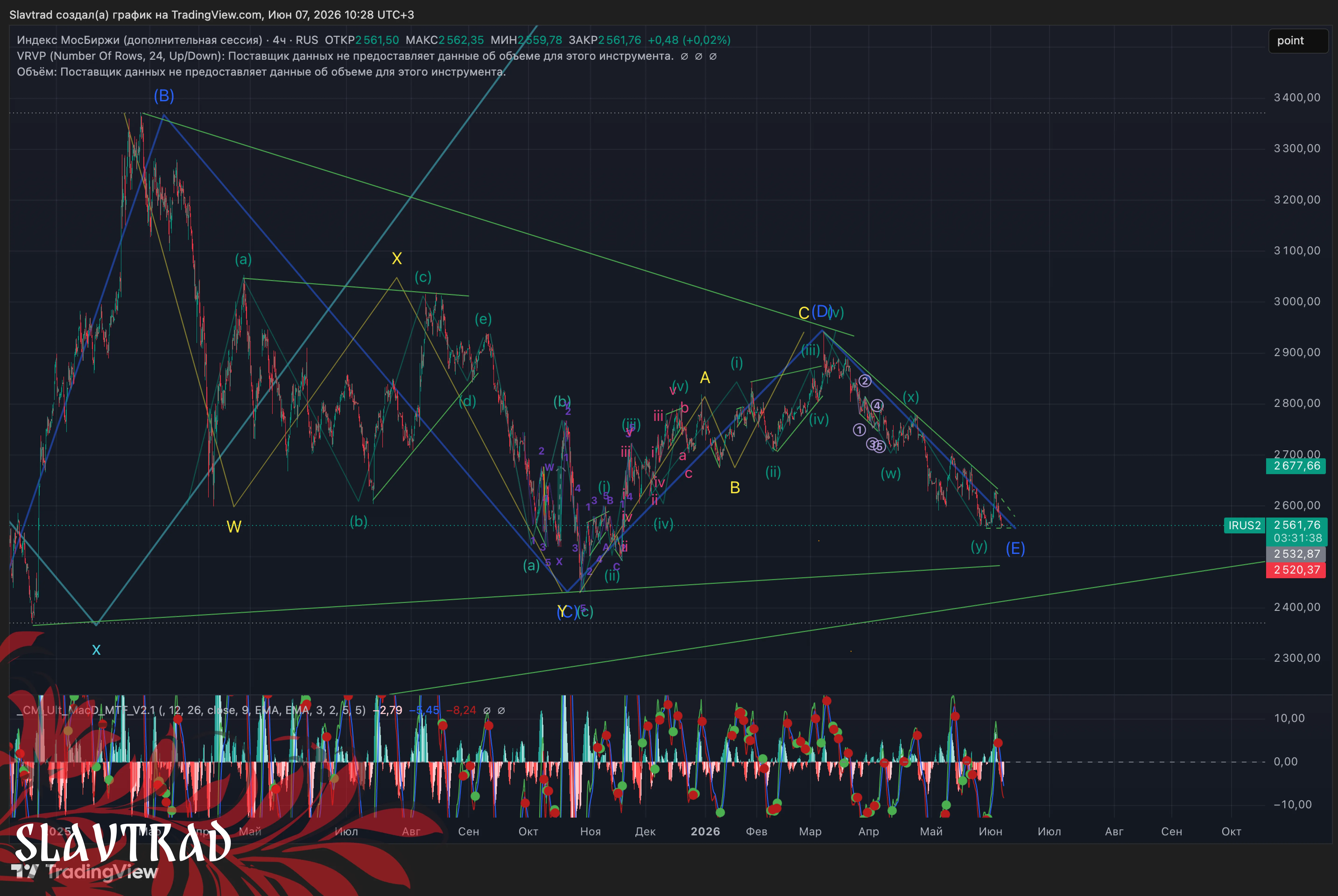Select the yellow A wave label
Screen dimensions: 1338x896
point(705,378)
